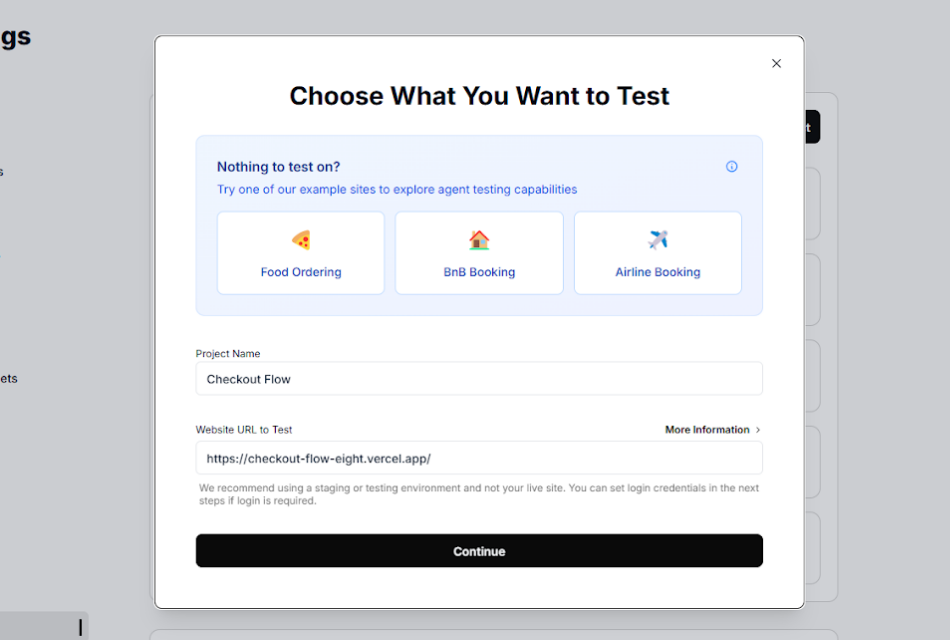The width and height of the screenshot is (950, 640).
Task: Click the house icon on the BnB Booking card
Action: point(479,239)
